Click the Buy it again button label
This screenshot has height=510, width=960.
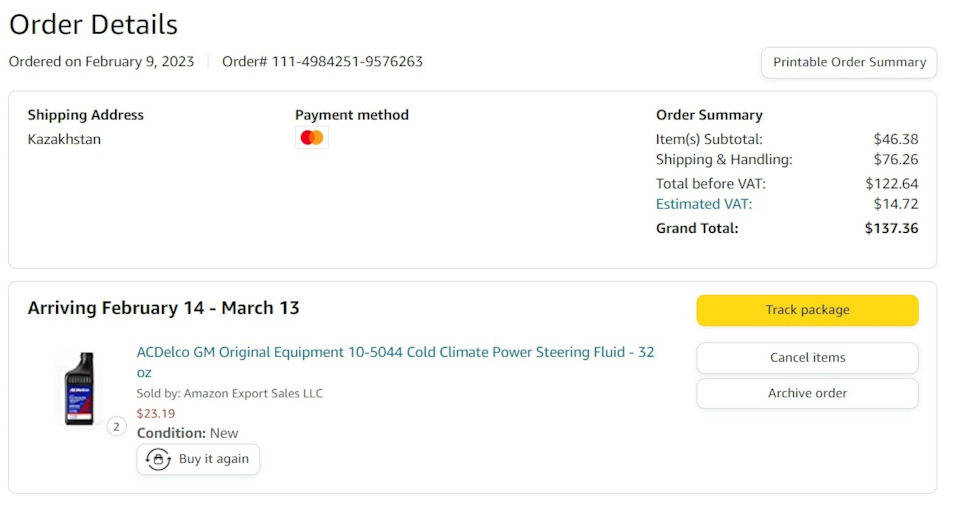pos(214,459)
